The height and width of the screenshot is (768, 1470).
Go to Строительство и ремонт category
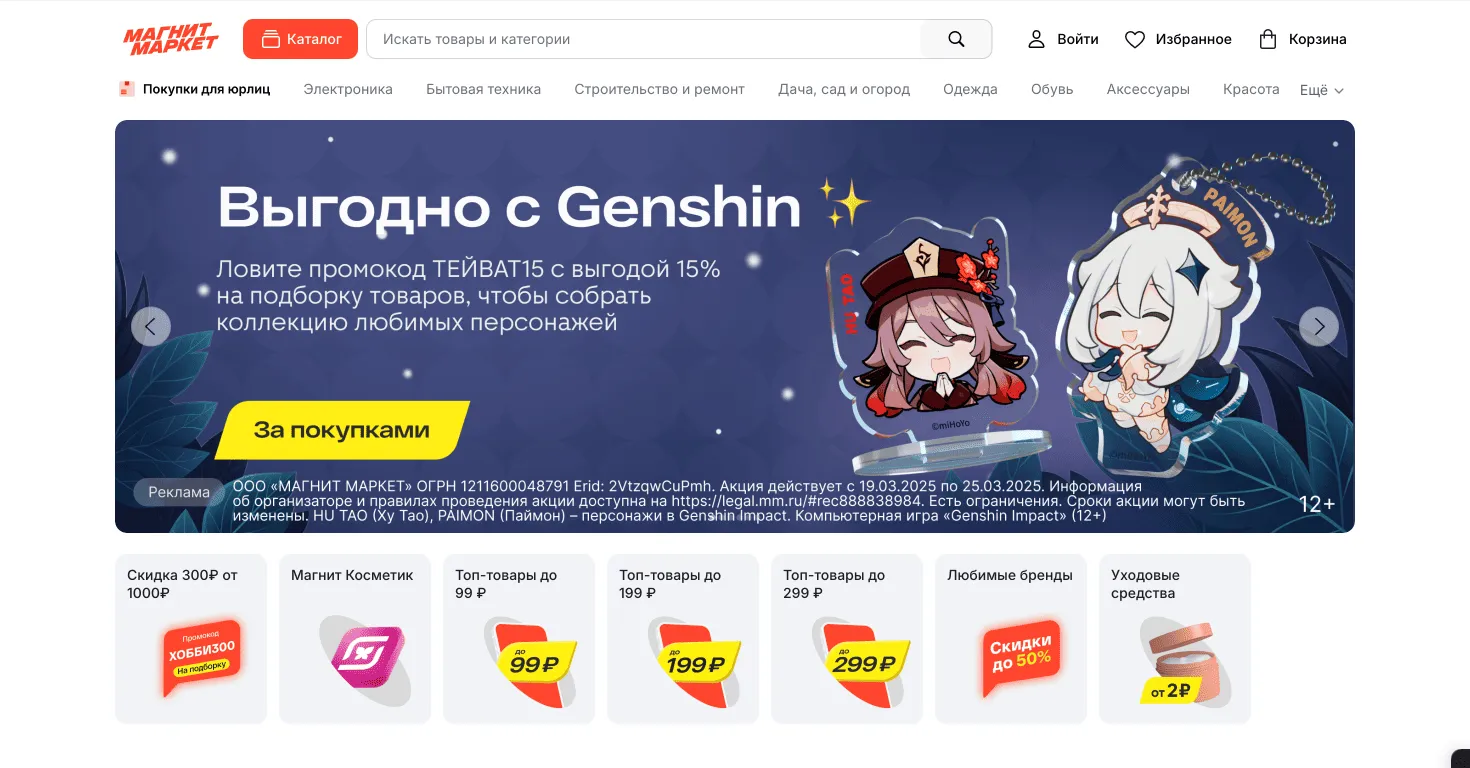click(659, 89)
